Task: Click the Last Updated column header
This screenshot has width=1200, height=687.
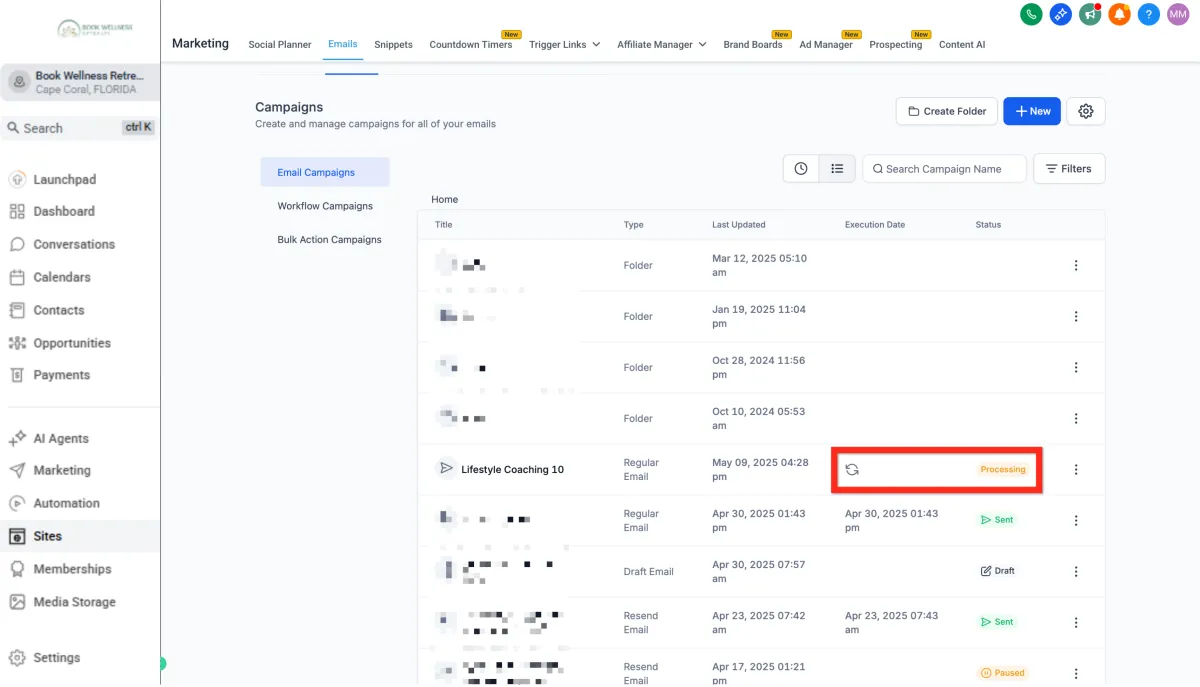Action: tap(739, 225)
